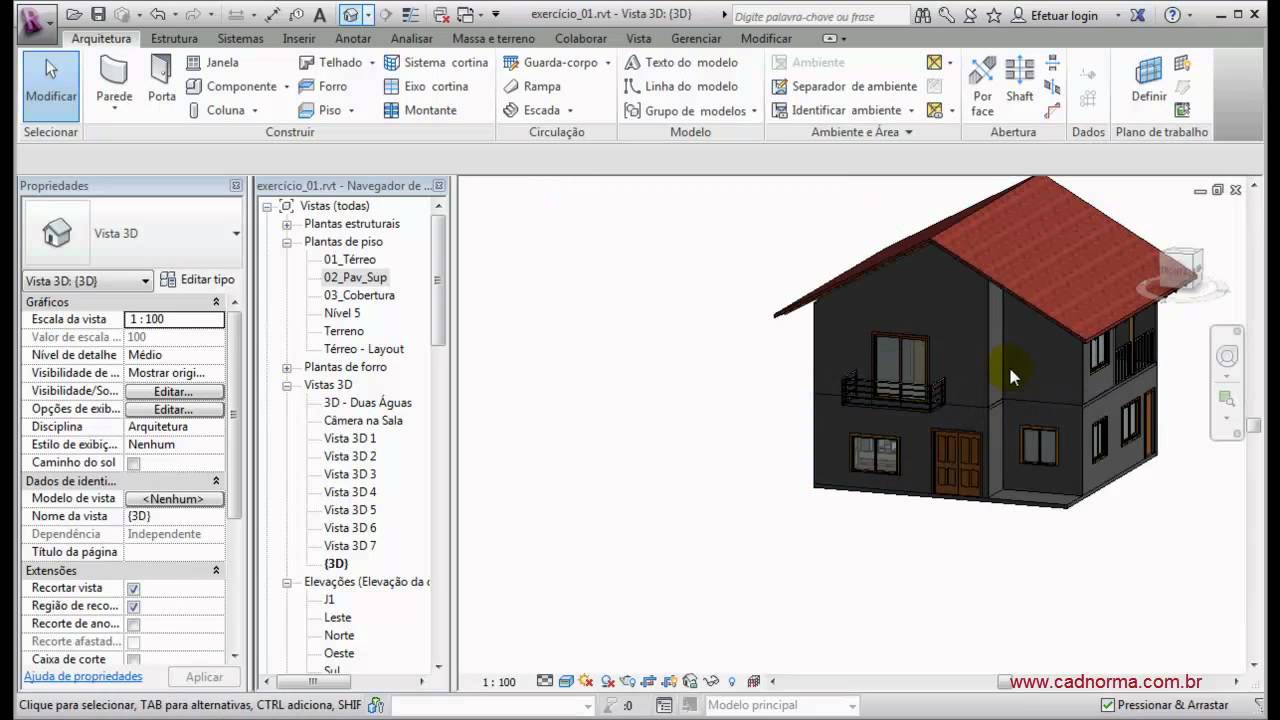This screenshot has width=1280, height=720.
Task: Switch to the Sistemas ribbon tab
Action: (x=240, y=38)
